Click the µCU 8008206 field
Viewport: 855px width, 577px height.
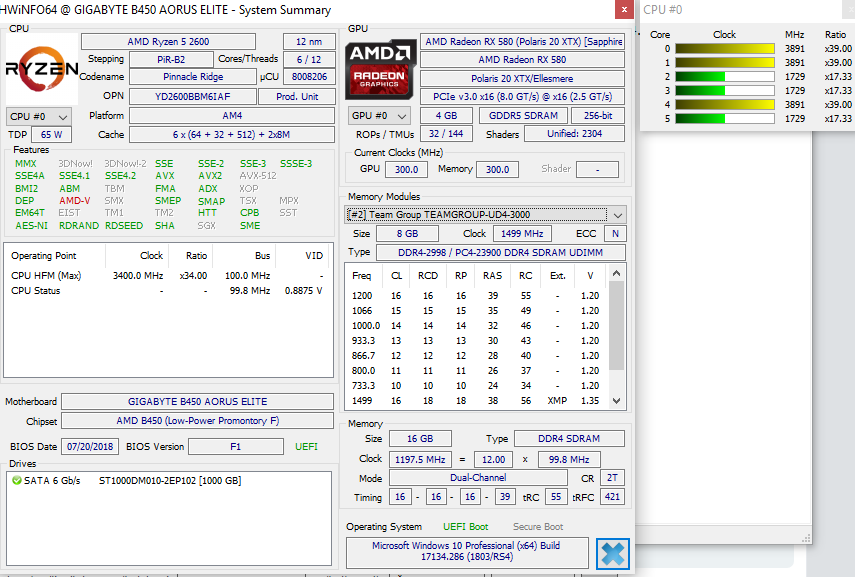(309, 77)
